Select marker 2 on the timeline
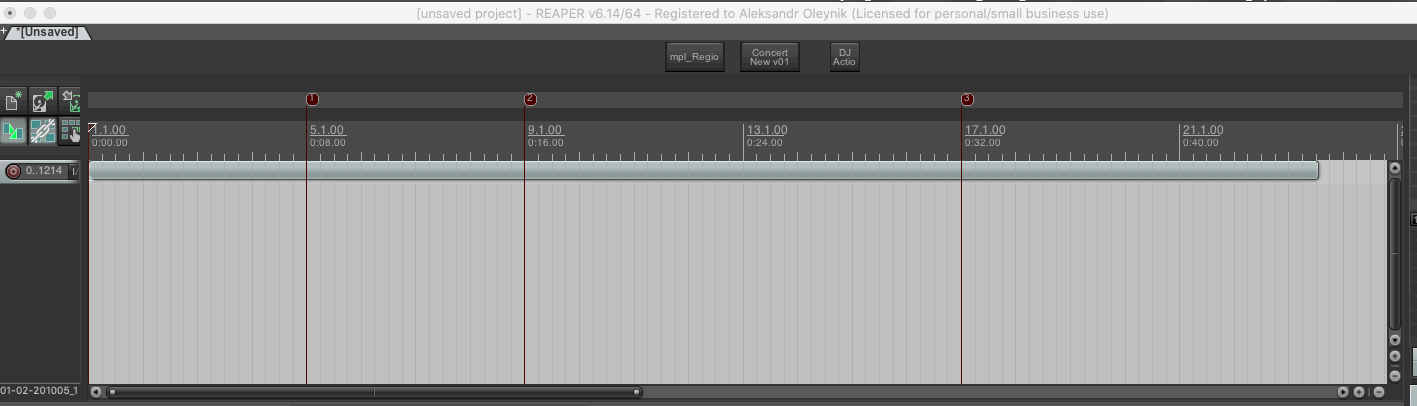This screenshot has width=1417, height=406. click(x=530, y=99)
